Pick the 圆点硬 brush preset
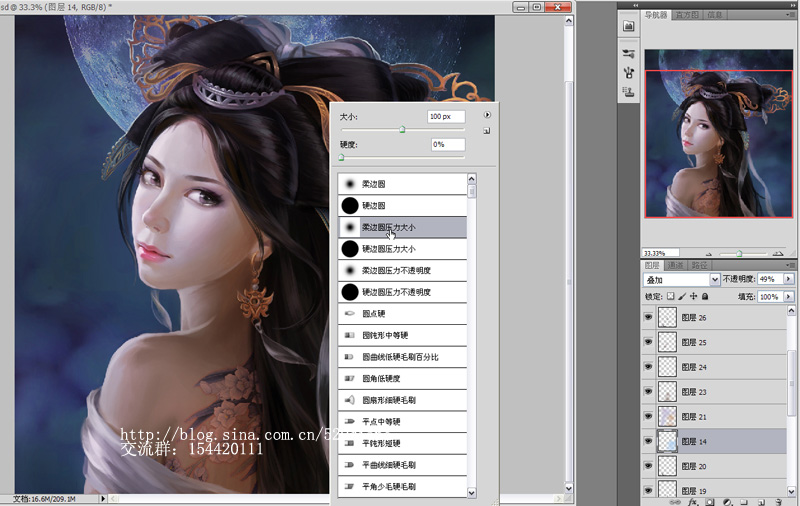The width and height of the screenshot is (800, 506). 402,313
